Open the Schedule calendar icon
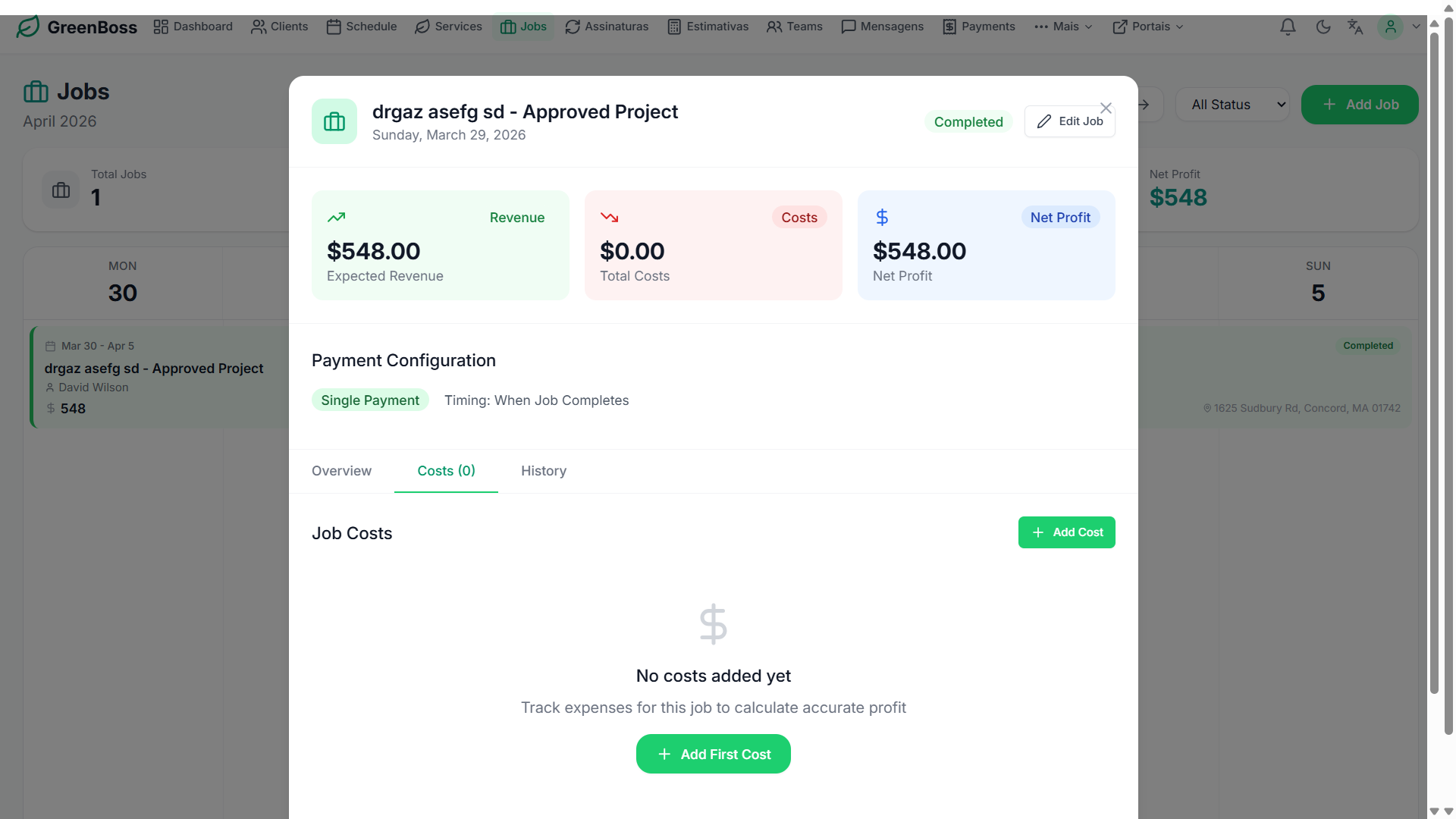The height and width of the screenshot is (819, 1456). (335, 27)
